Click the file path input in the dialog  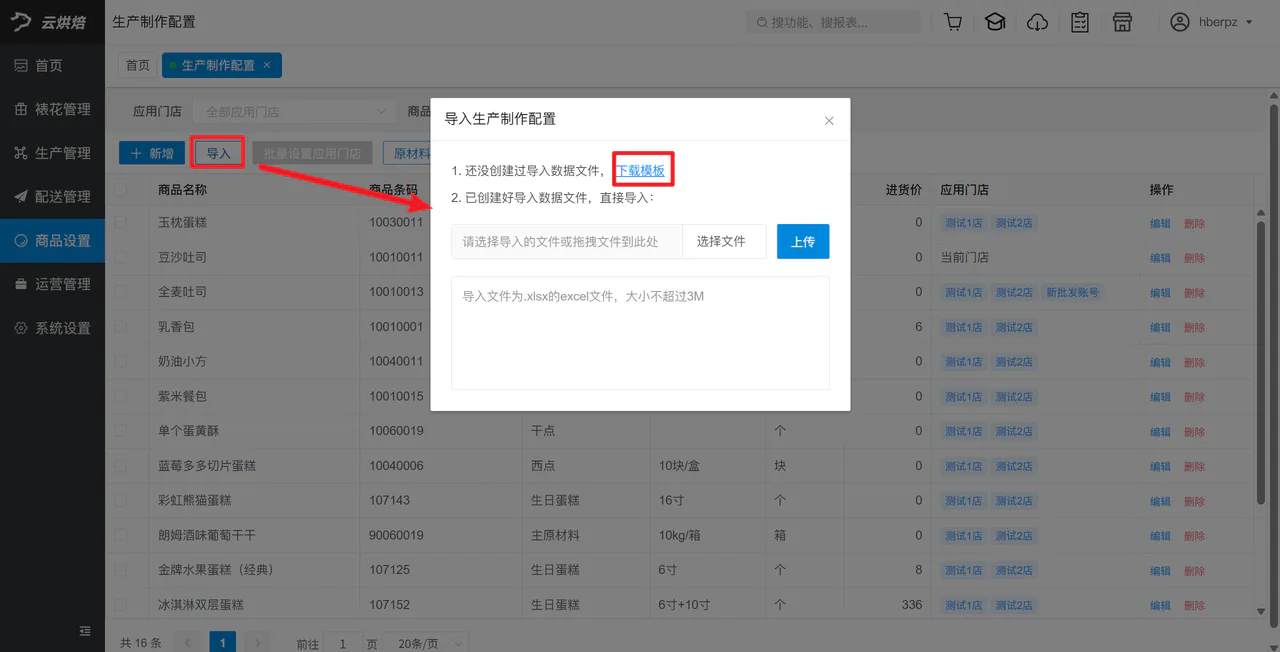pos(567,241)
